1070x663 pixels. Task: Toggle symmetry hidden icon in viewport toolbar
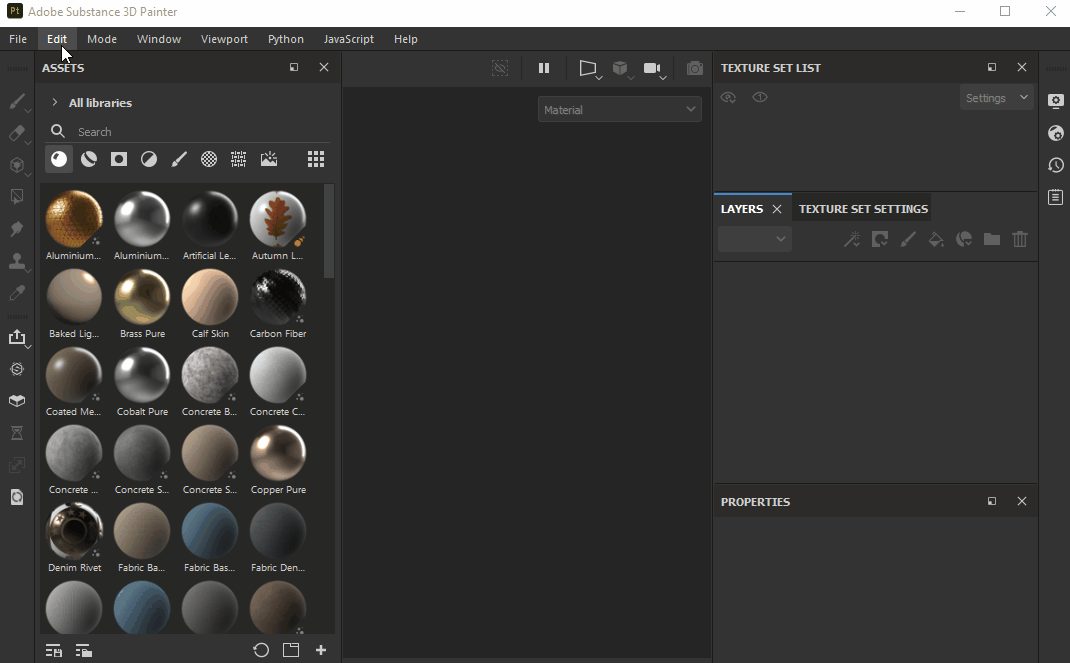tap(500, 68)
